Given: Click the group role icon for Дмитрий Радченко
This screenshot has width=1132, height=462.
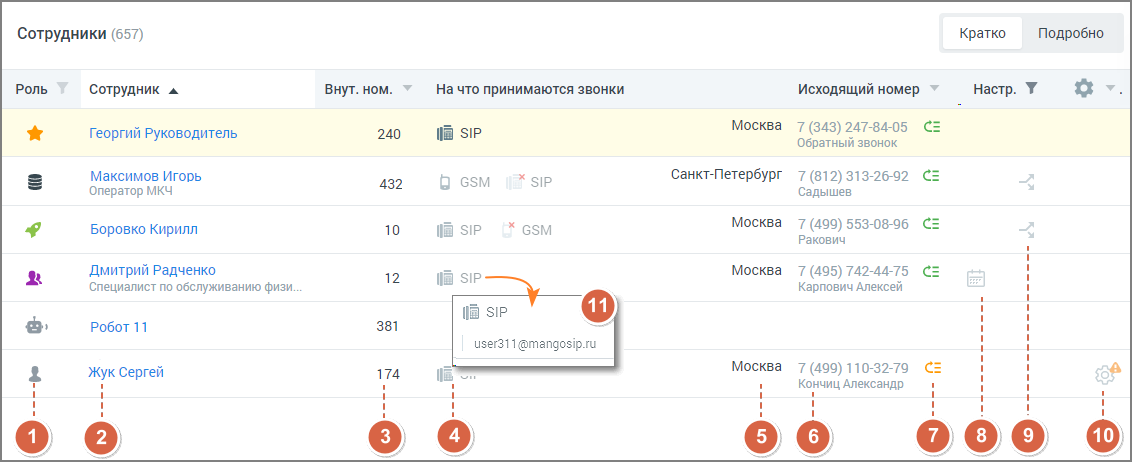Looking at the screenshot, I should click(34, 278).
